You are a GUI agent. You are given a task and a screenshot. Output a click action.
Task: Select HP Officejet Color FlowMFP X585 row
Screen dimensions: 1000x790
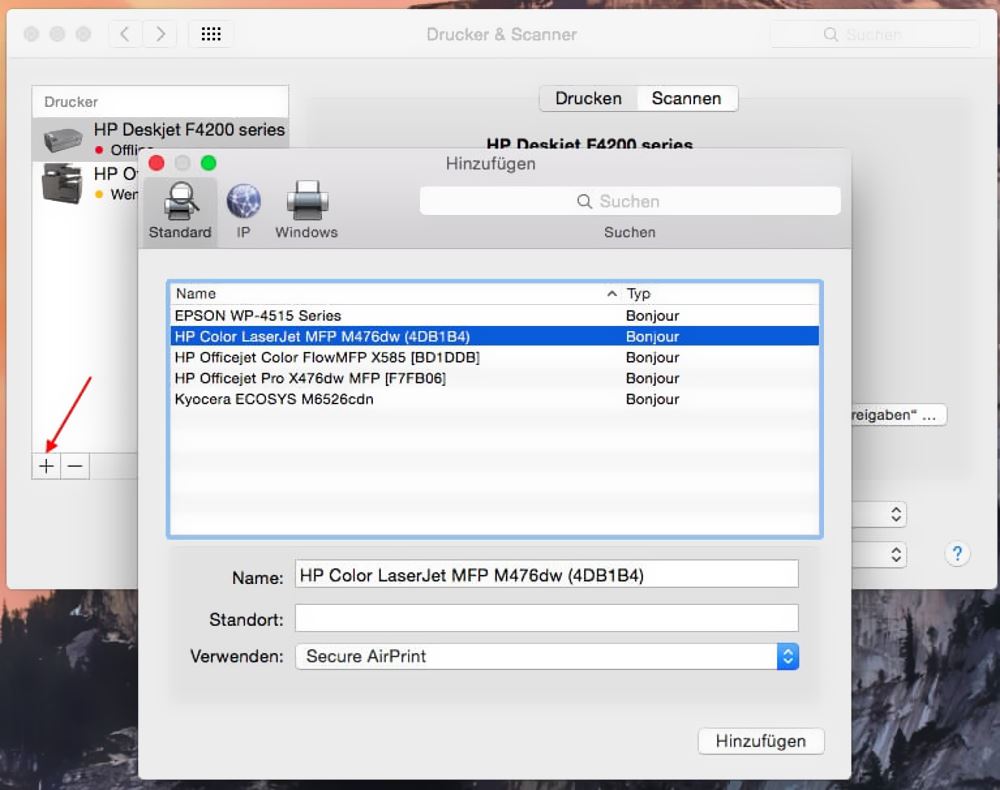pos(494,358)
